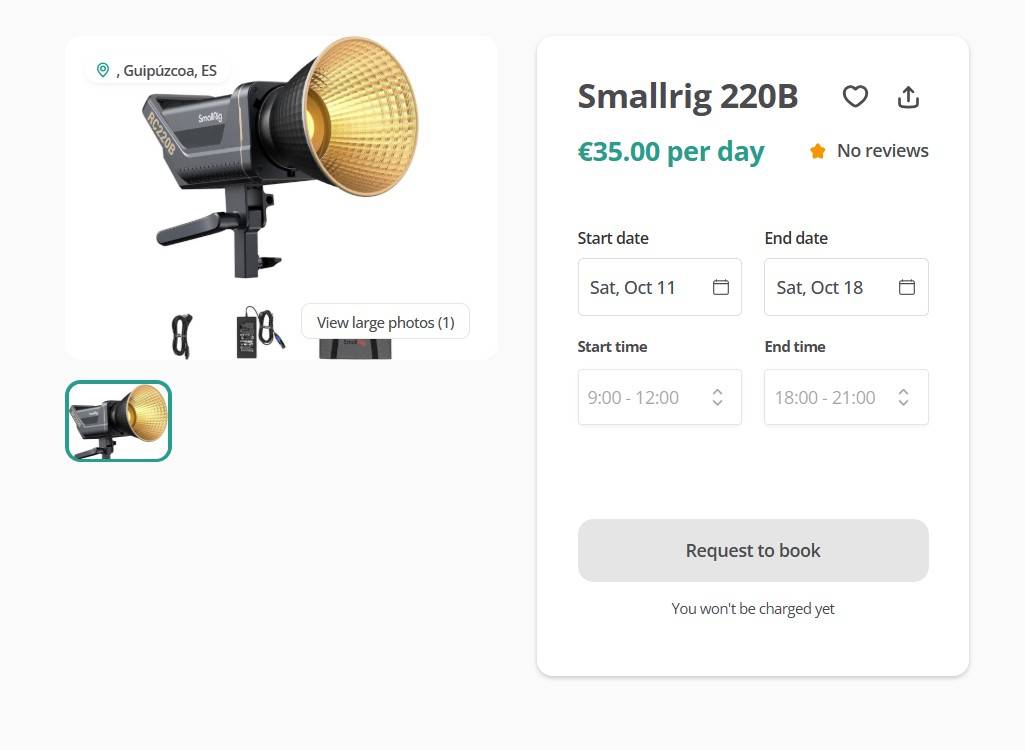Click the share icon beside the title
The height and width of the screenshot is (750, 1025).
[x=908, y=97]
